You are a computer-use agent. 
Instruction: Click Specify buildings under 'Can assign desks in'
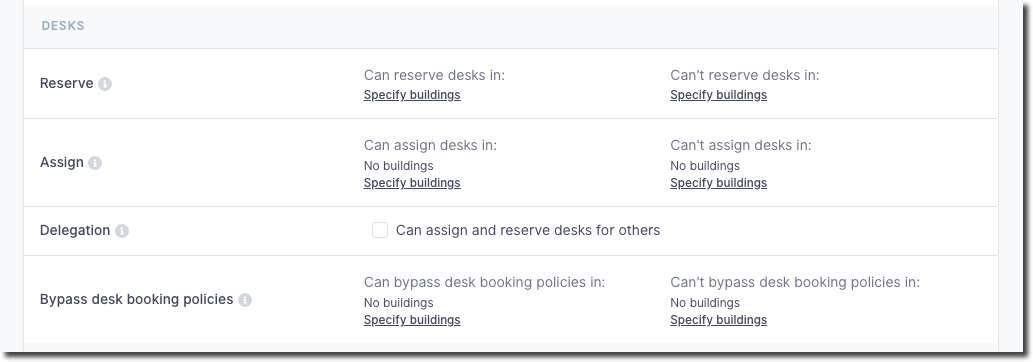tap(412, 183)
